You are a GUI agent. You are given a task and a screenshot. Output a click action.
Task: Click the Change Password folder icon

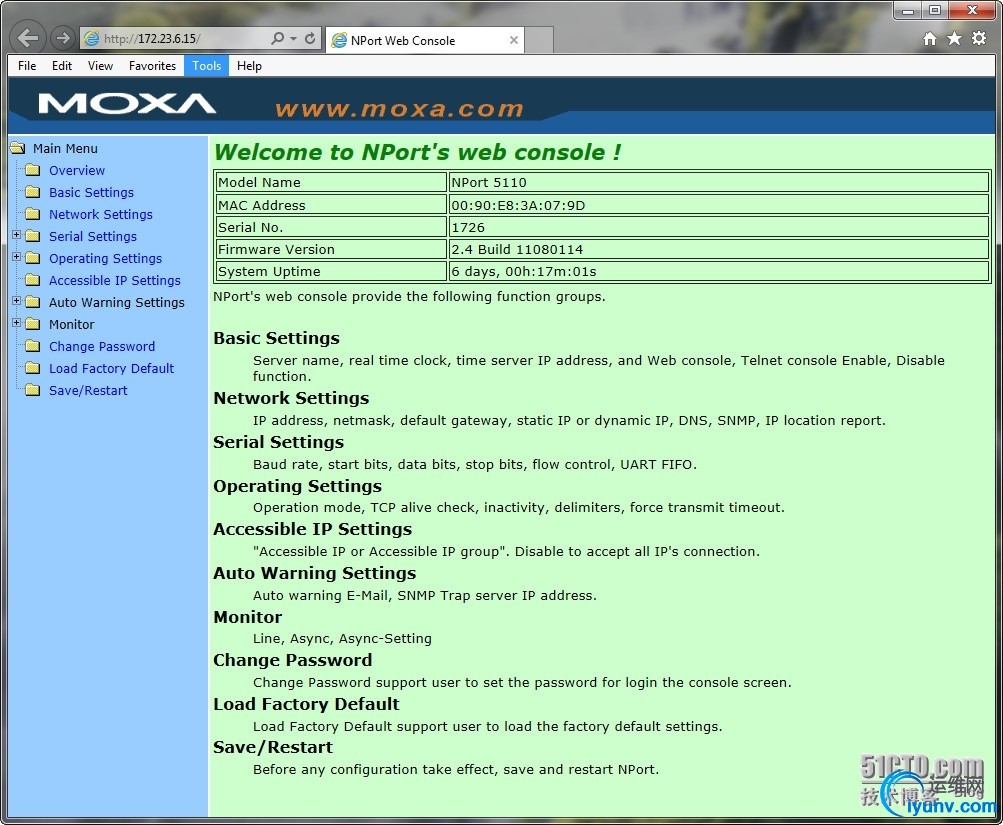pyautogui.click(x=33, y=346)
